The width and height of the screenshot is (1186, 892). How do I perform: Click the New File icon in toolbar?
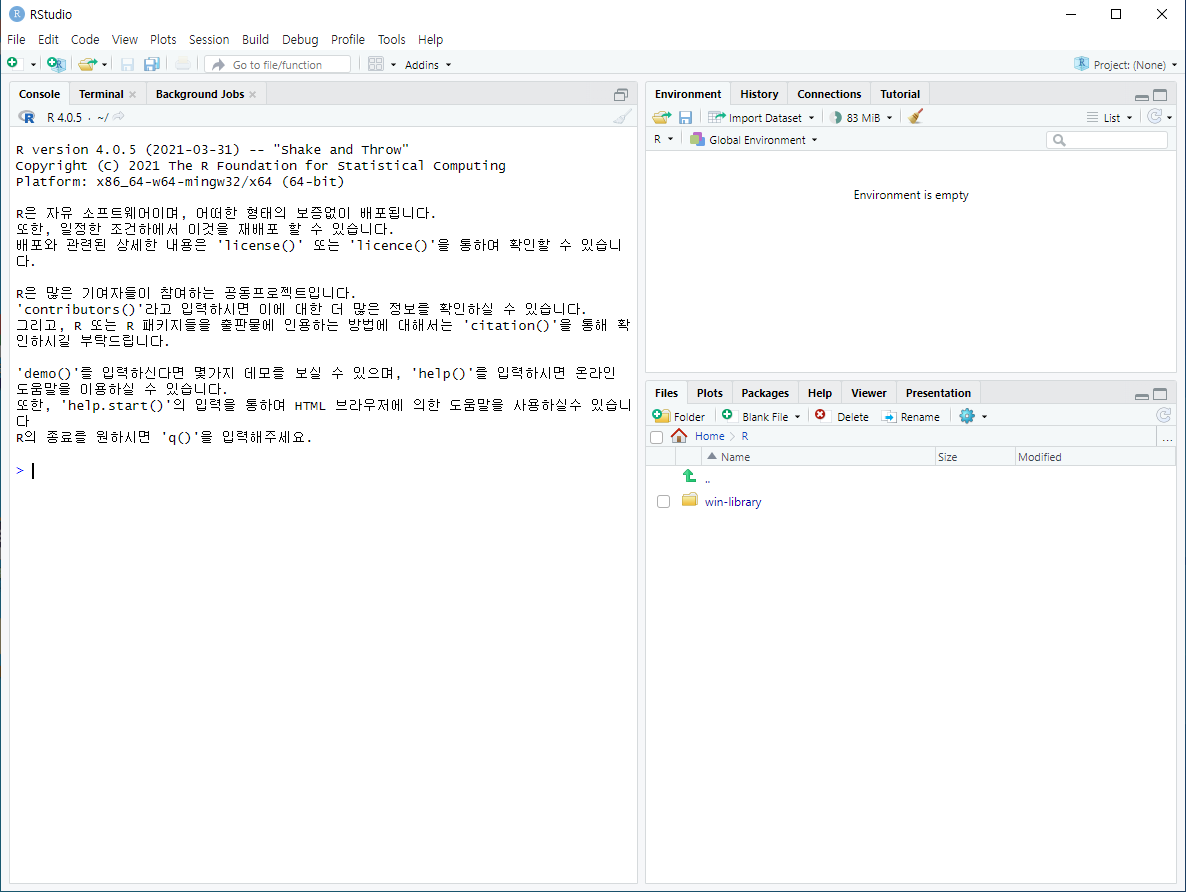[13, 64]
